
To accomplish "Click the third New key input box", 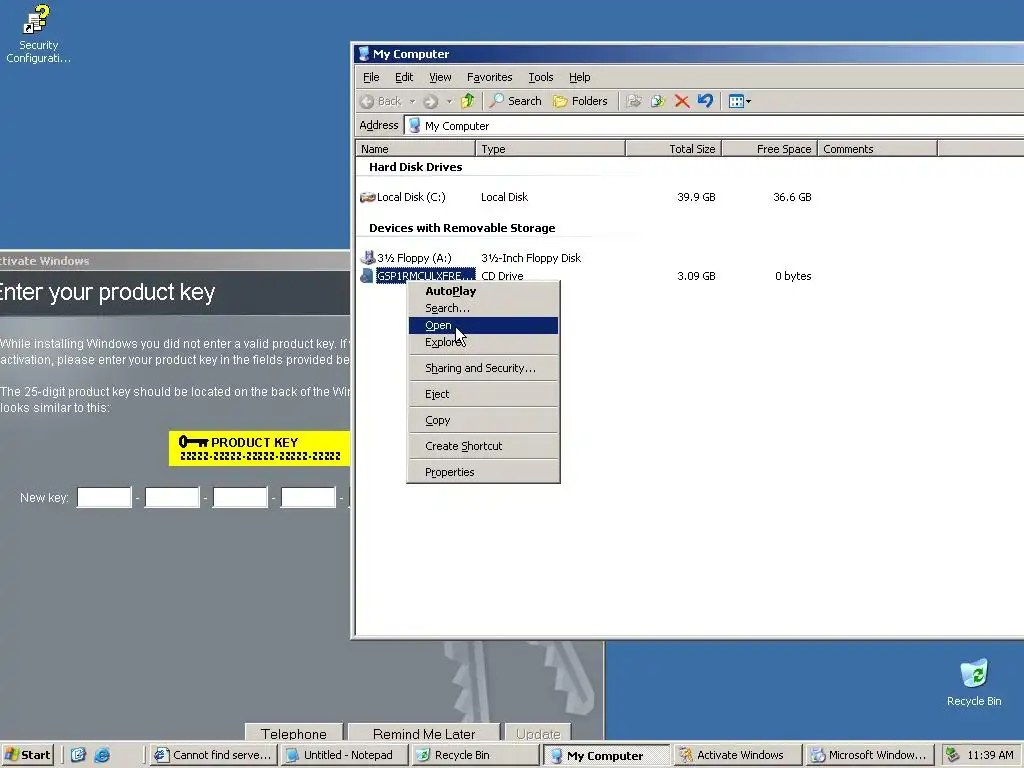I will click(240, 498).
